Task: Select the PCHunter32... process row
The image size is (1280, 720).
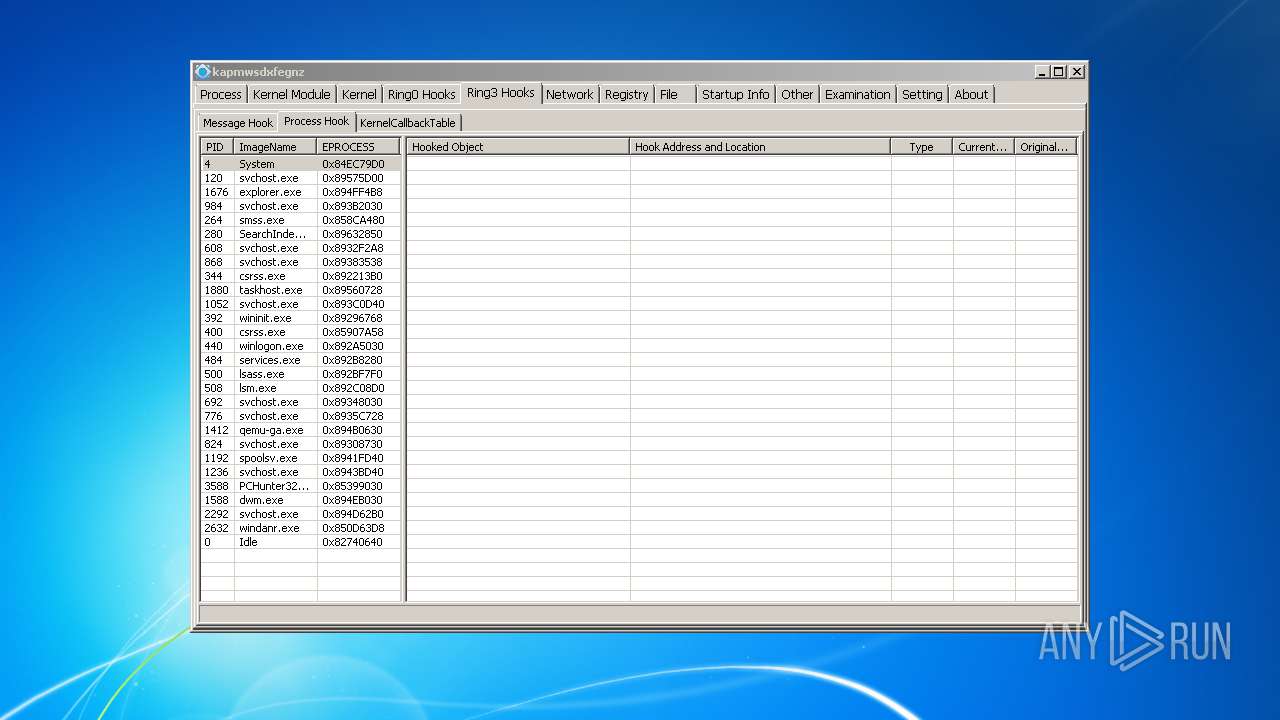Action: 300,486
